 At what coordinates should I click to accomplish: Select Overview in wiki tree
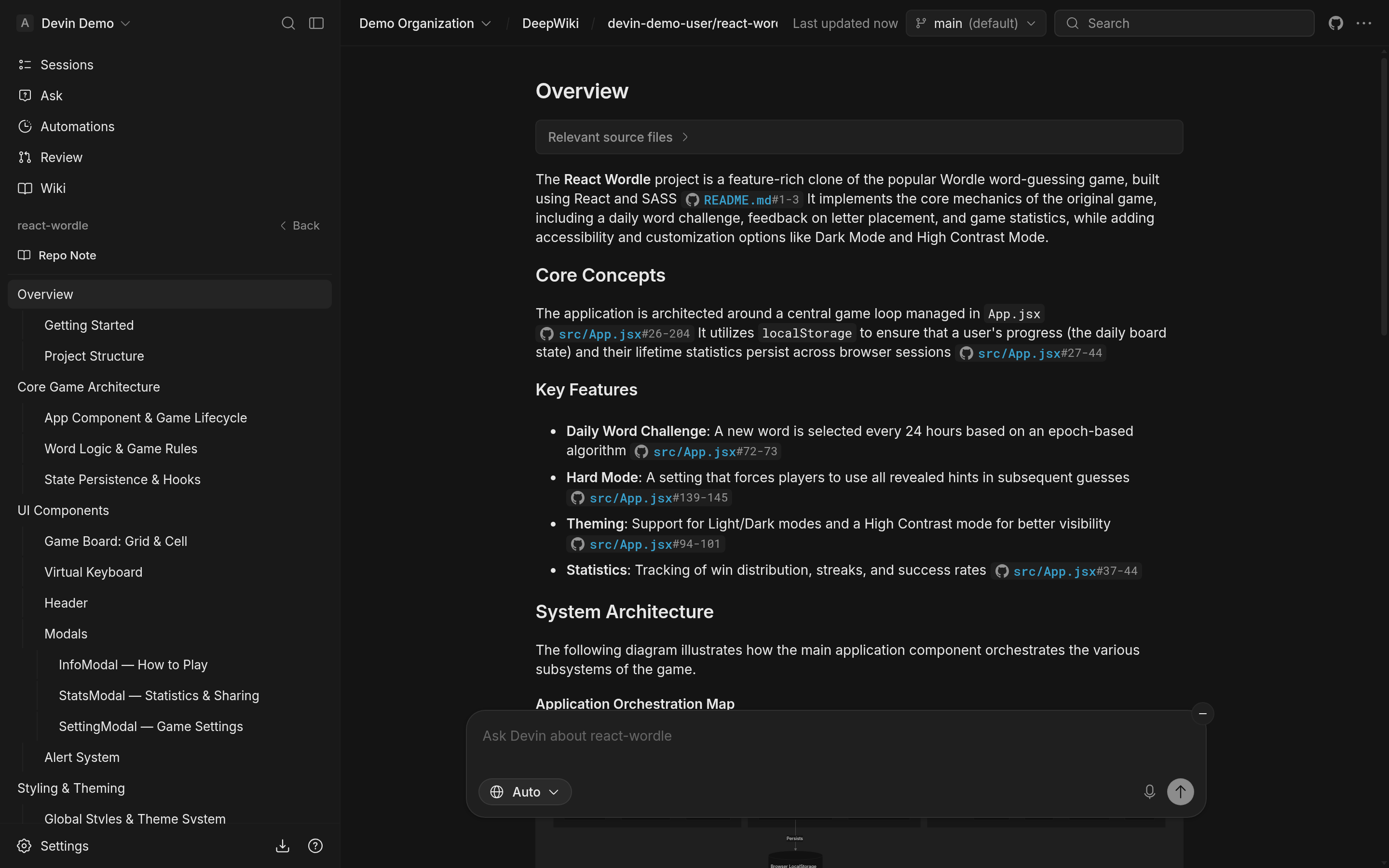[x=169, y=294]
